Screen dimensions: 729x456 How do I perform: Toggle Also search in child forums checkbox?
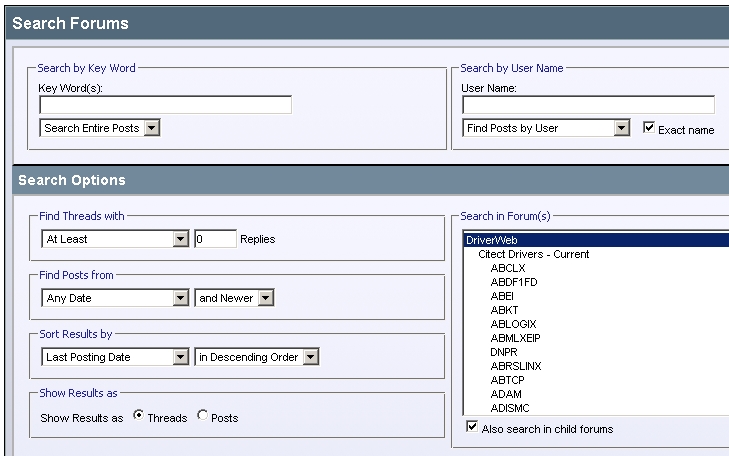[x=472, y=427]
